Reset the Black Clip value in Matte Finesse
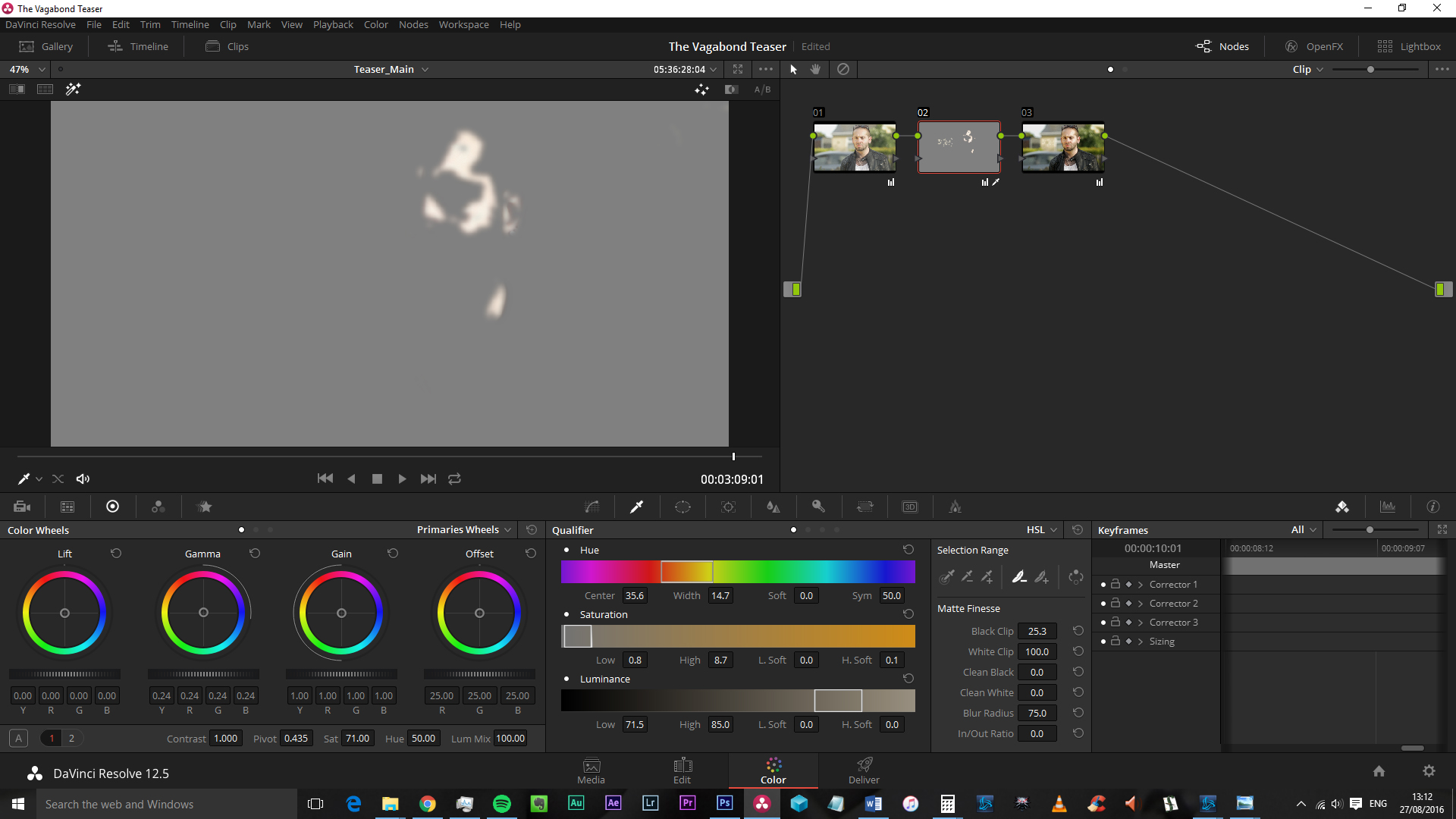Image resolution: width=1456 pixels, height=819 pixels. (1078, 630)
